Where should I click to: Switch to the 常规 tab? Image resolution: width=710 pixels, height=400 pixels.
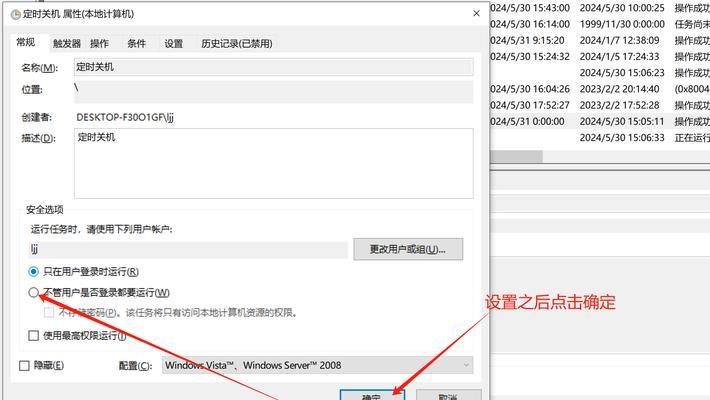(26, 43)
